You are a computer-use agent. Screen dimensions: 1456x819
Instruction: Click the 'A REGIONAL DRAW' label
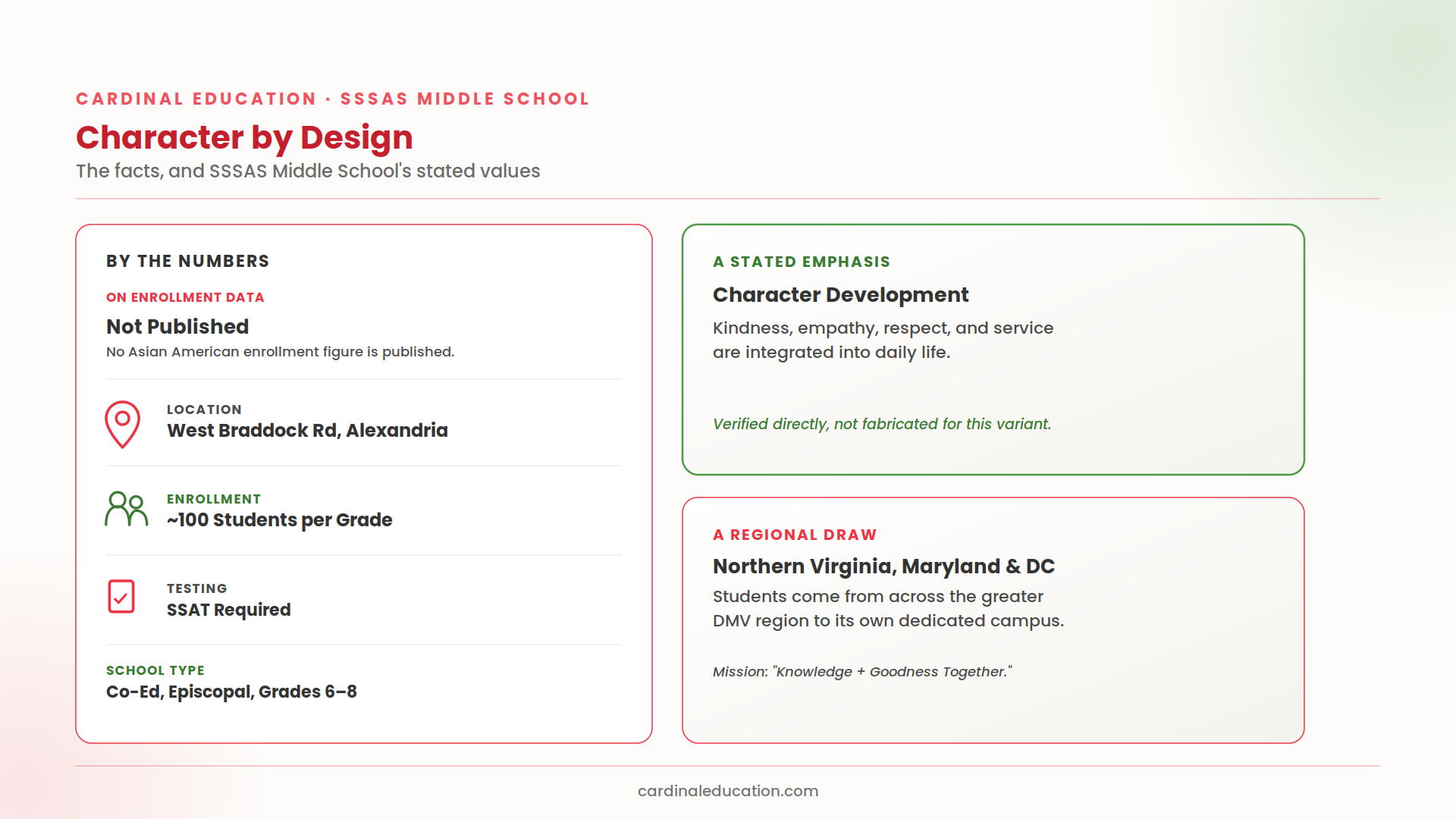coord(795,535)
